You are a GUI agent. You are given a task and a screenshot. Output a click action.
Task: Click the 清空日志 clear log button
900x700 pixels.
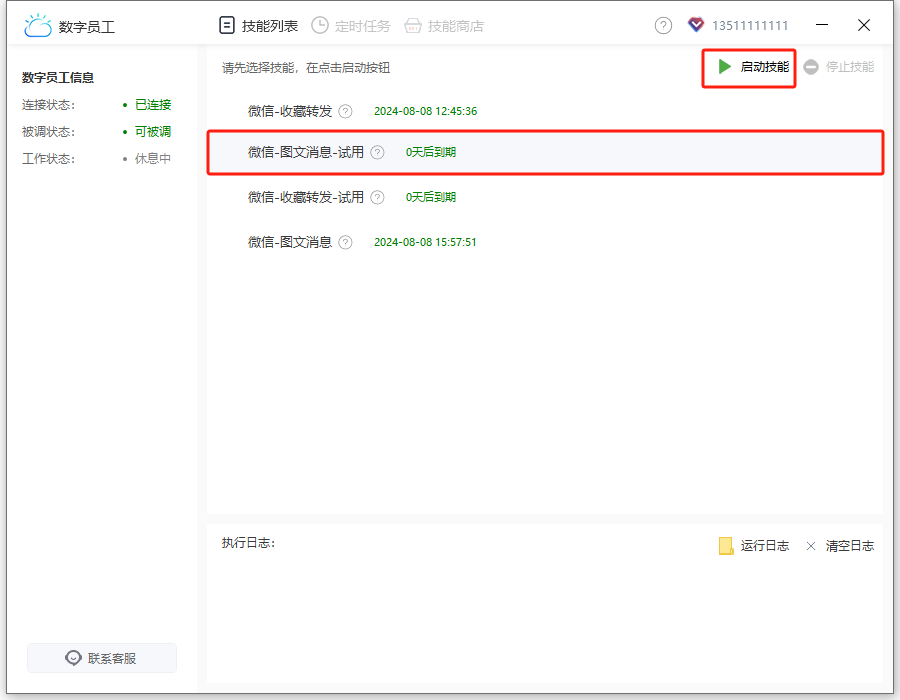pos(840,546)
